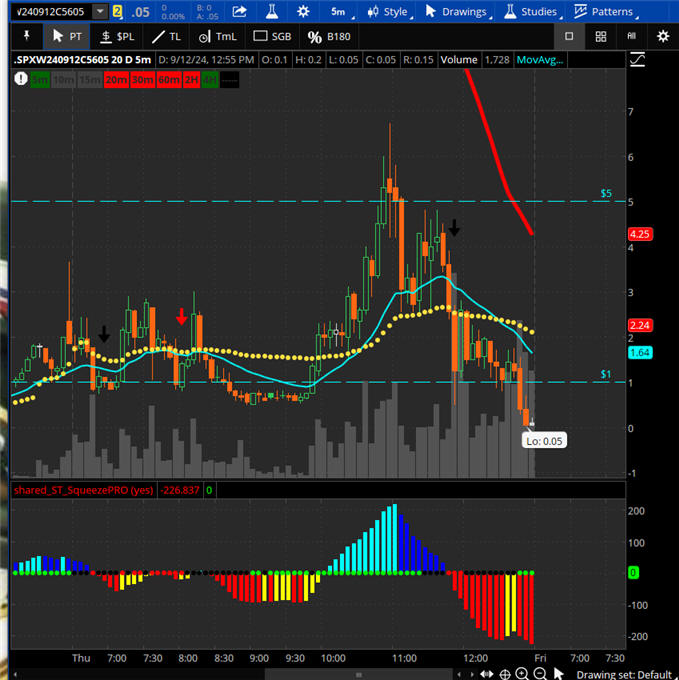
Task: Click the line chart icon on price axis
Action: [638, 61]
